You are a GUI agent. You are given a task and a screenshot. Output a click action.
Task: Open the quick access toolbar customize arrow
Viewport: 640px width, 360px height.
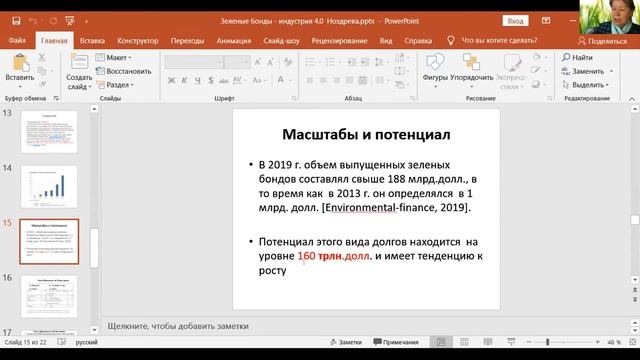tap(86, 21)
